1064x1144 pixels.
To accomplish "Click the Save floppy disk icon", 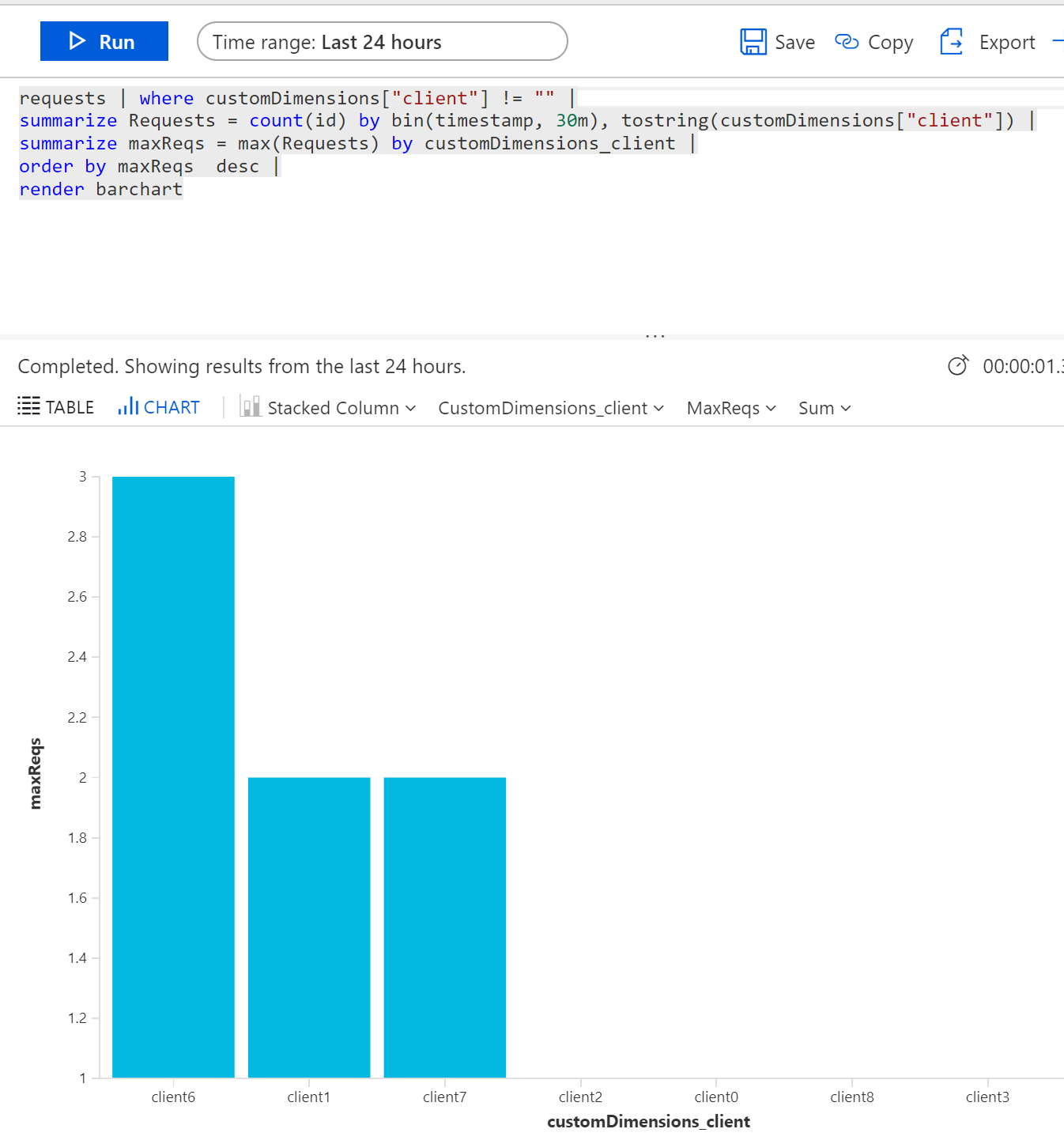I will tap(753, 42).
